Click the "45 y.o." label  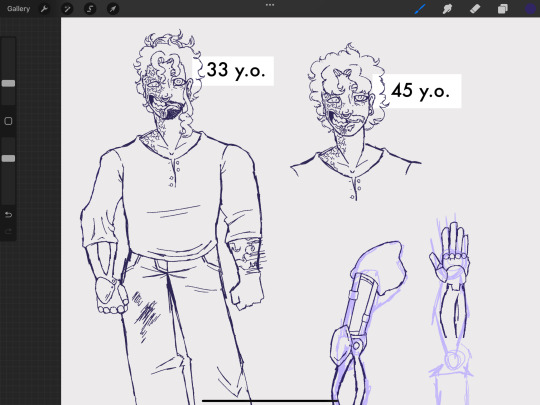(420, 91)
